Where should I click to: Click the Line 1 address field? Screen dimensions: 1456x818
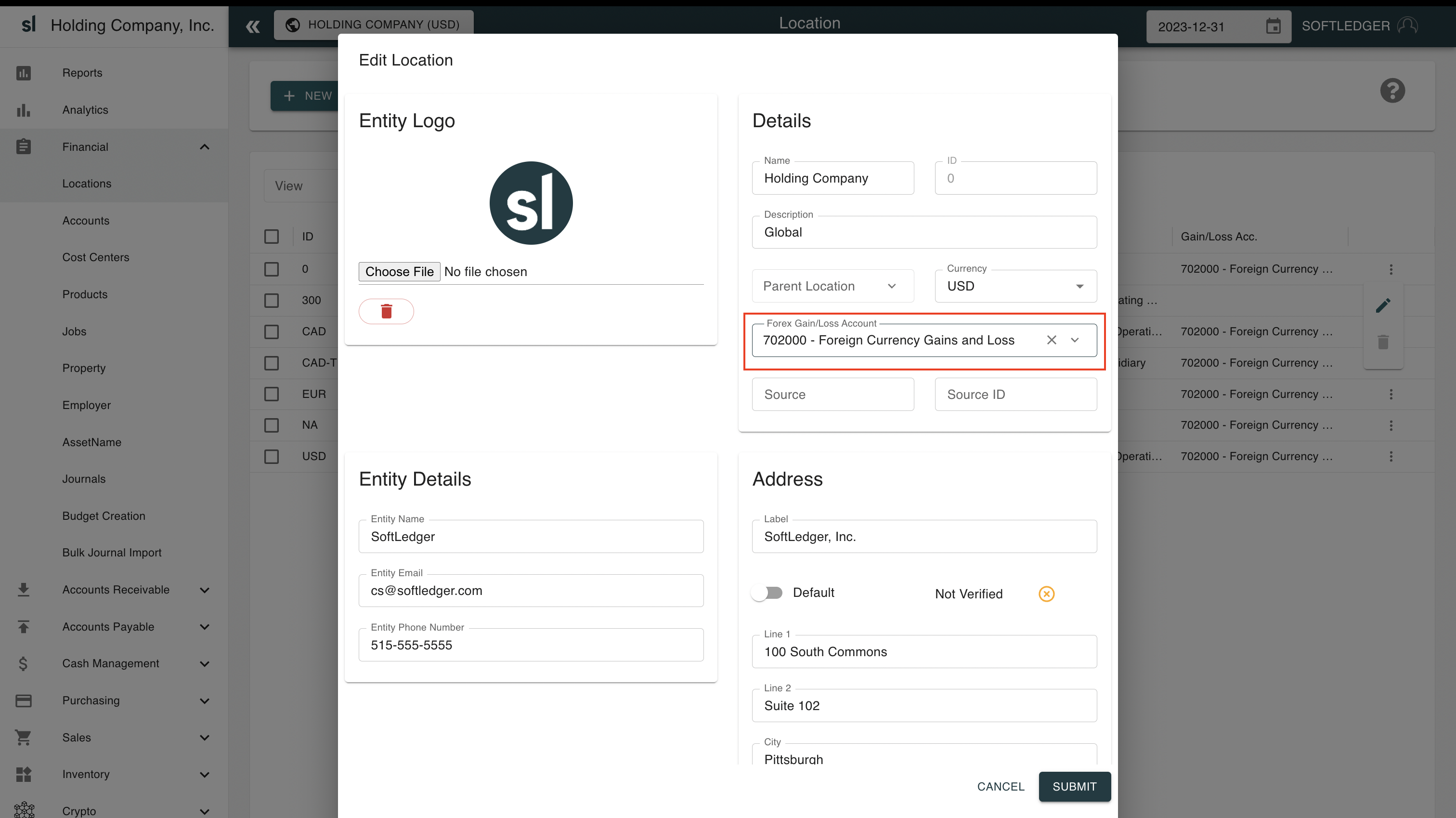click(x=923, y=652)
